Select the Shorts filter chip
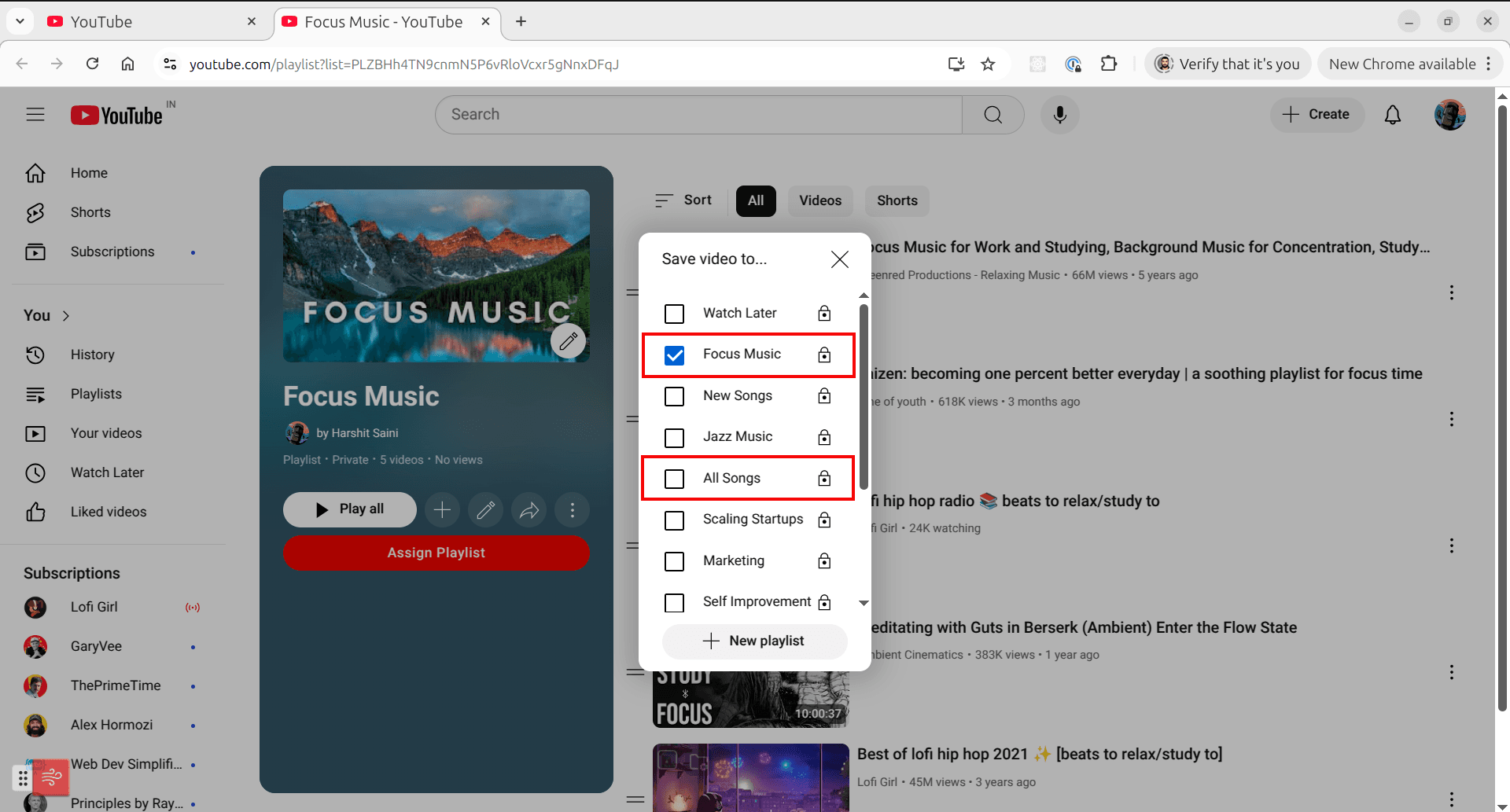This screenshot has width=1510, height=812. click(897, 200)
